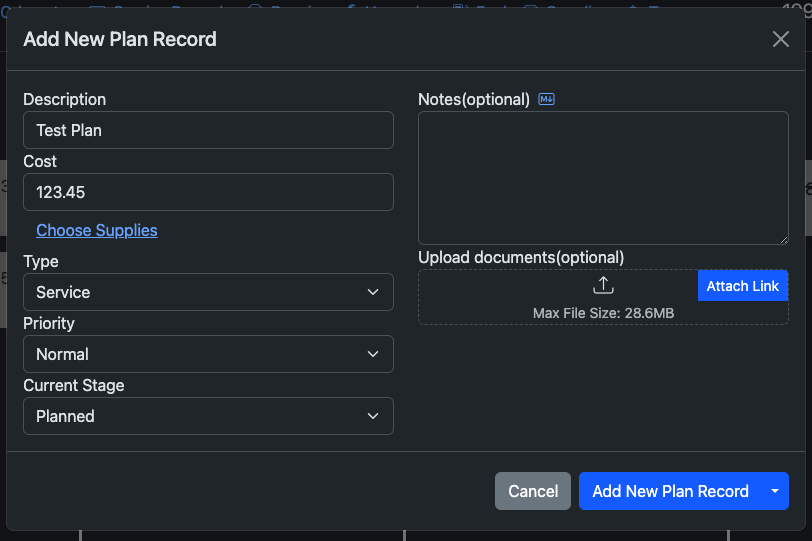
Task: Focus the Description field containing Test Plan
Action: point(208,130)
